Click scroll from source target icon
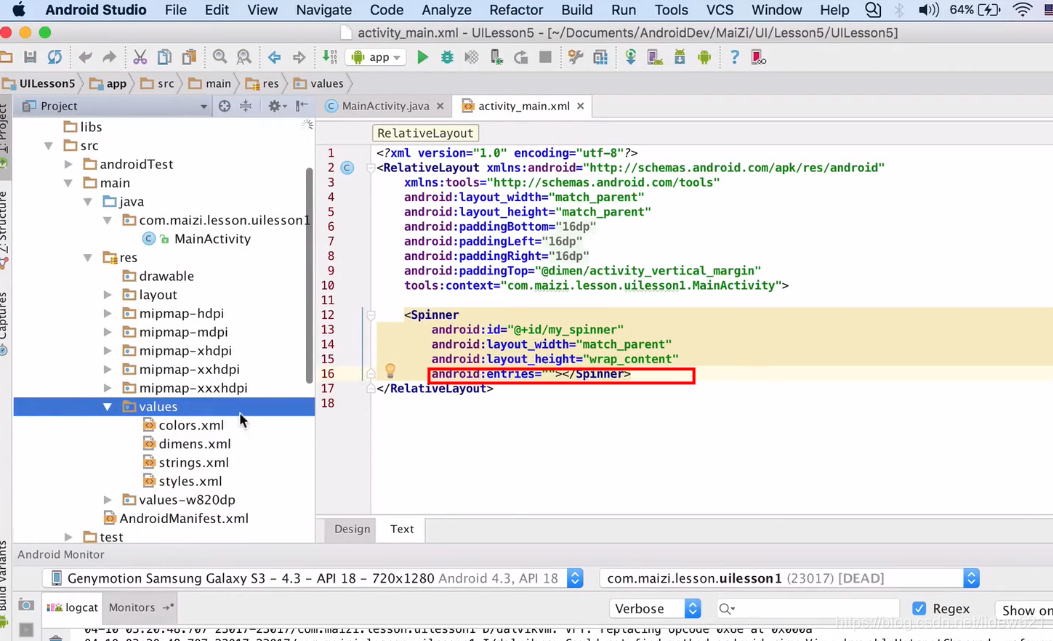Viewport: 1053px width, 641px height. coord(224,106)
